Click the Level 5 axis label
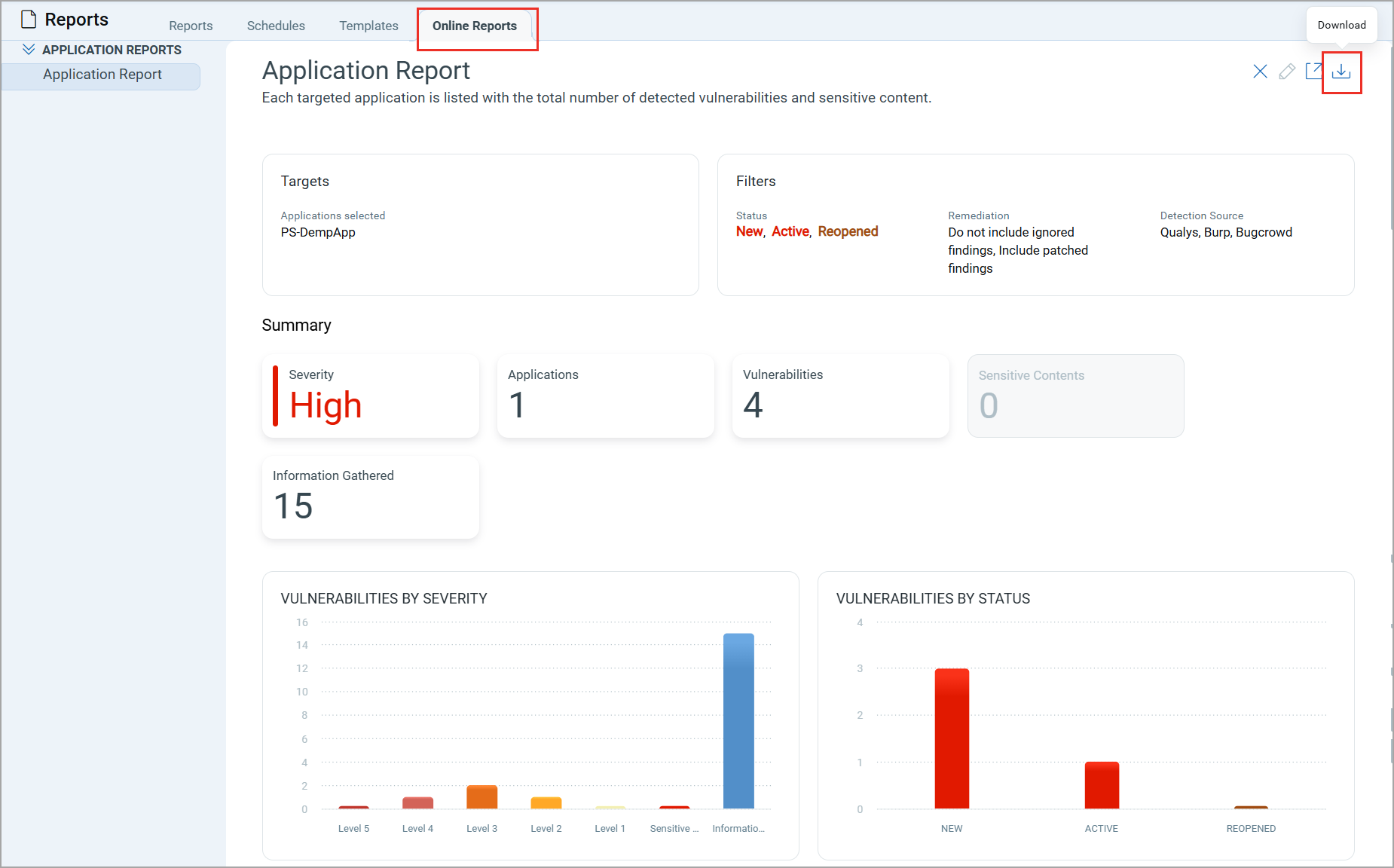The image size is (1394, 868). point(353,828)
